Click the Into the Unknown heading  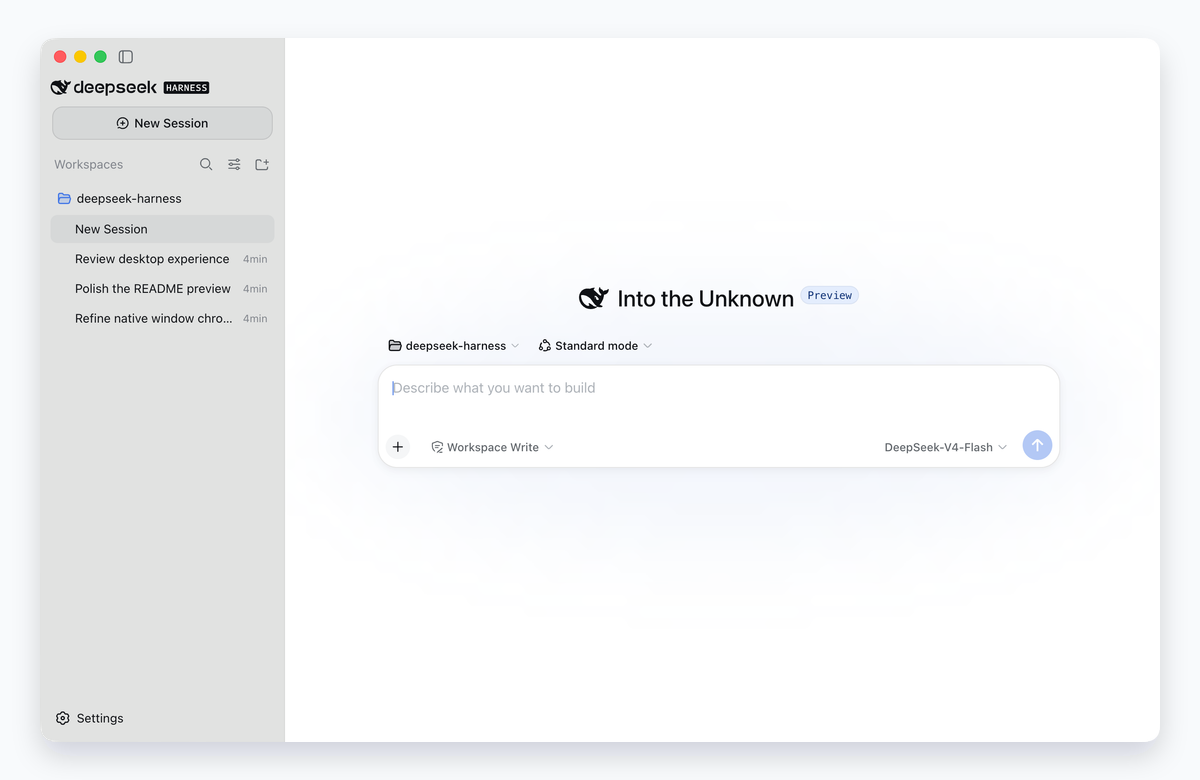coord(706,298)
